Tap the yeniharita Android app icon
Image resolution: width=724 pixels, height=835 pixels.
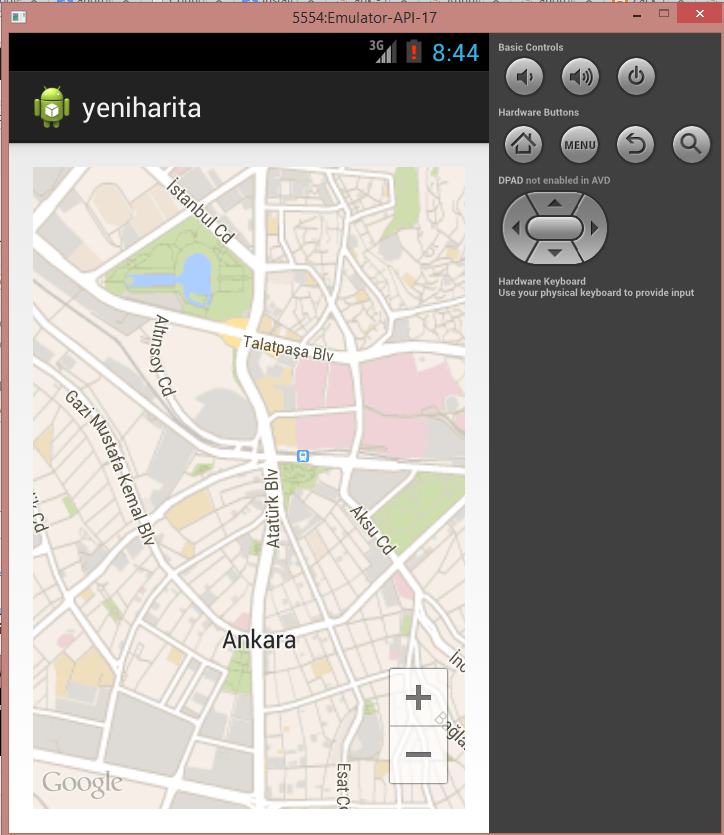pos(52,107)
